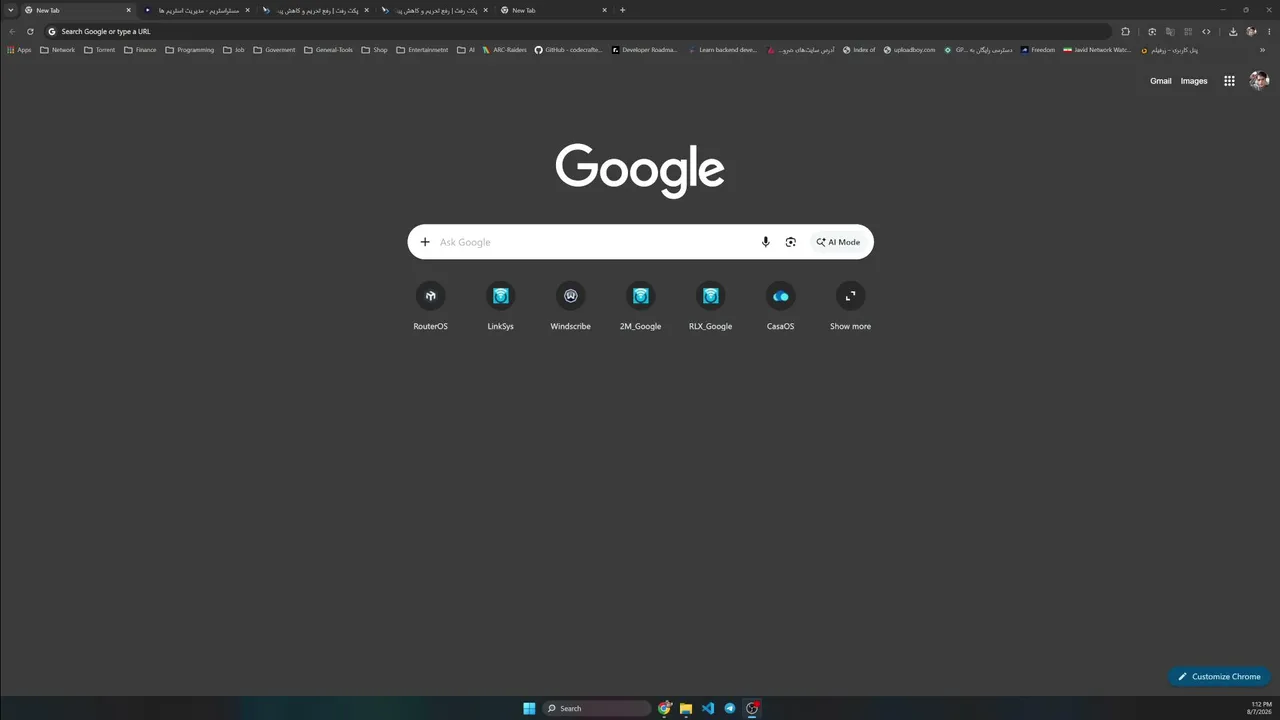Open the 2M_Google shortcut

[640, 306]
